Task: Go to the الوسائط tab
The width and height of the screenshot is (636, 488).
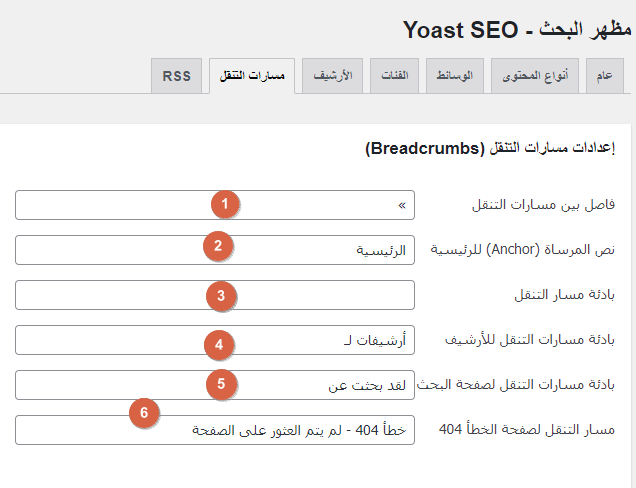Action: 455,76
